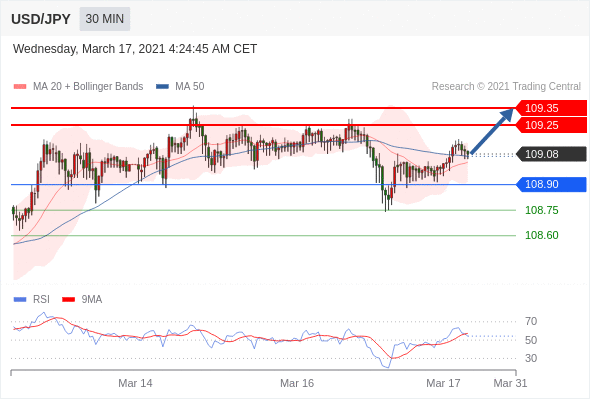This screenshot has width=590, height=400.
Task: Click the Mar 17 date axis label
Action: pyautogui.click(x=443, y=383)
